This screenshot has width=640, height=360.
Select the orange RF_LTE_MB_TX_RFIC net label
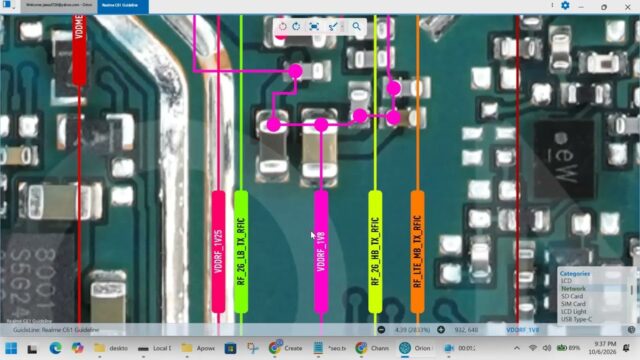click(x=417, y=251)
